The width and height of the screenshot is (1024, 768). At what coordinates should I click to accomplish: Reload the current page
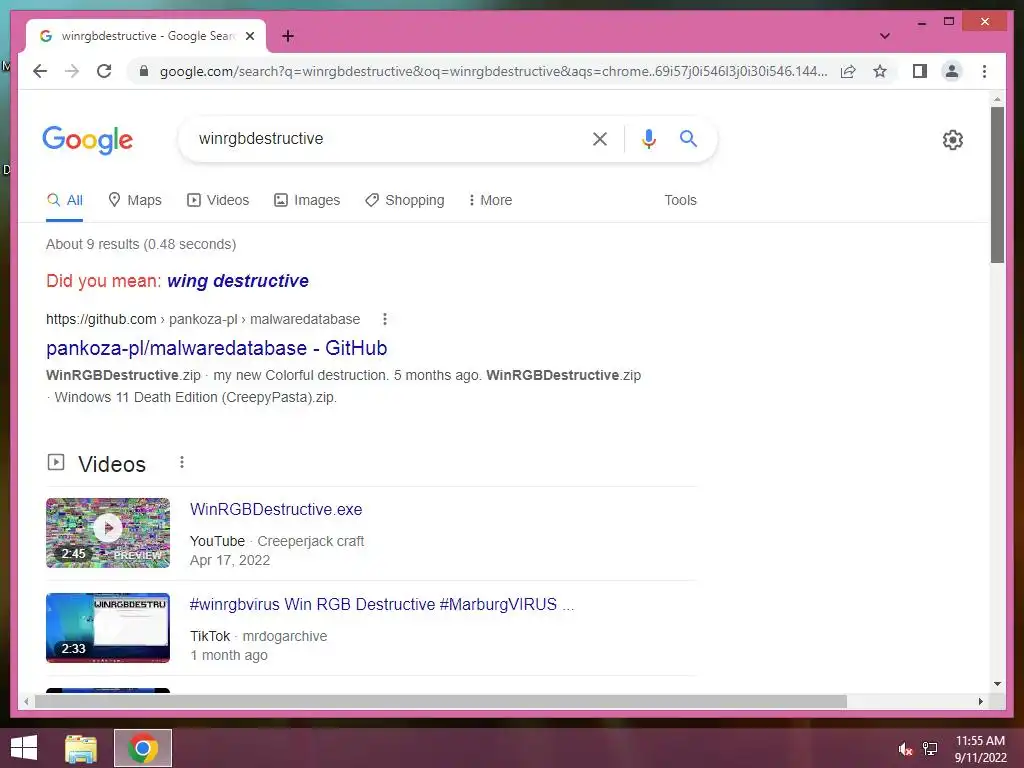[x=104, y=71]
